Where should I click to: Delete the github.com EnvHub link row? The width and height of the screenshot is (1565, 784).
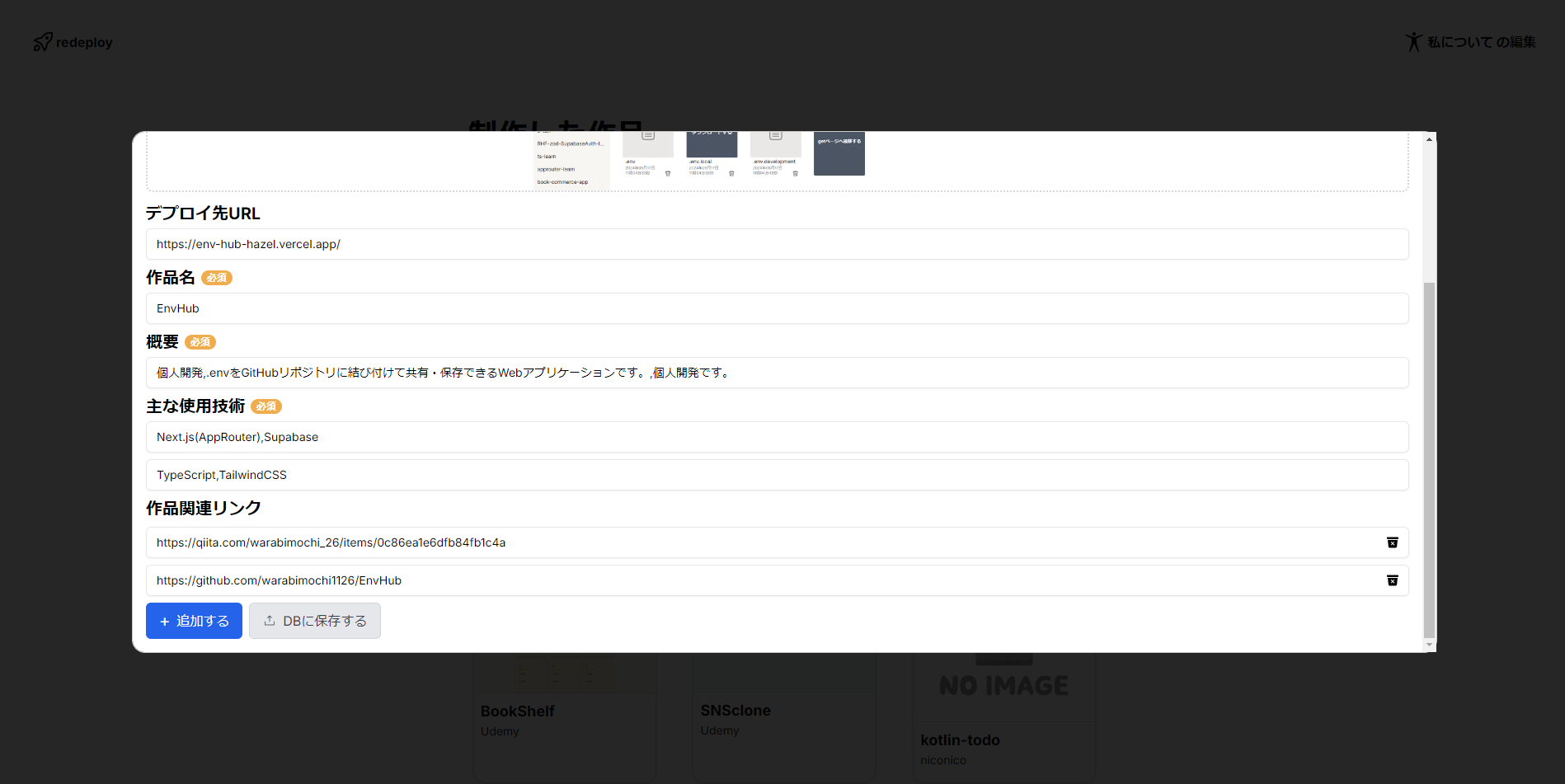[x=1392, y=580]
